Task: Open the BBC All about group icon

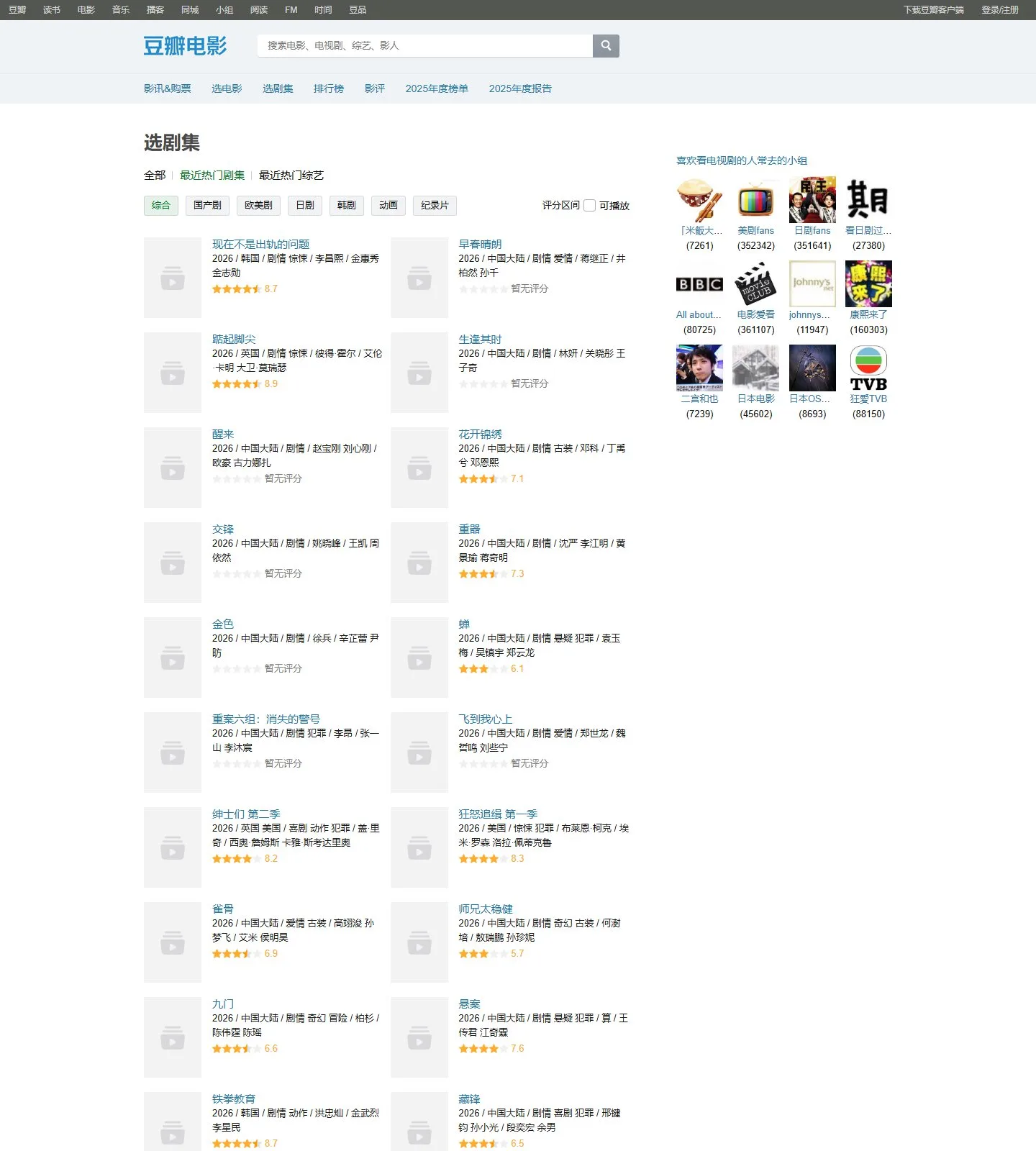Action: pos(699,284)
